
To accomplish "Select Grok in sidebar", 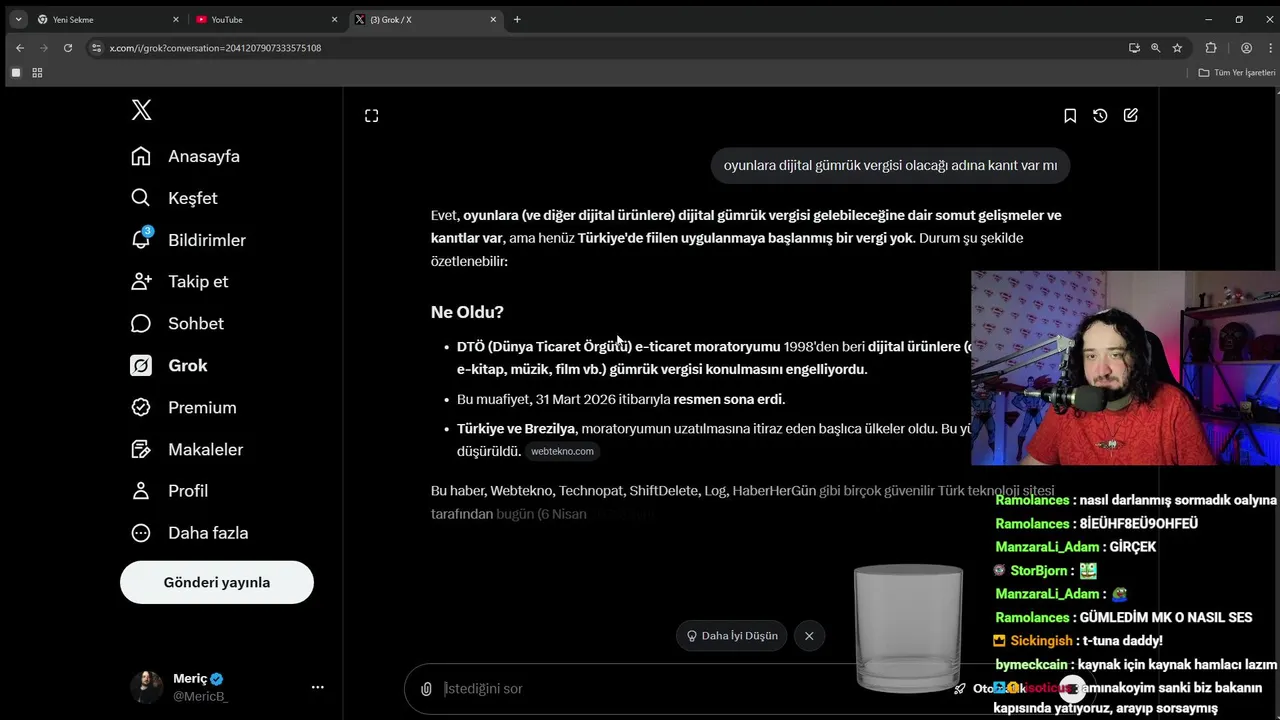I will click(169, 365).
